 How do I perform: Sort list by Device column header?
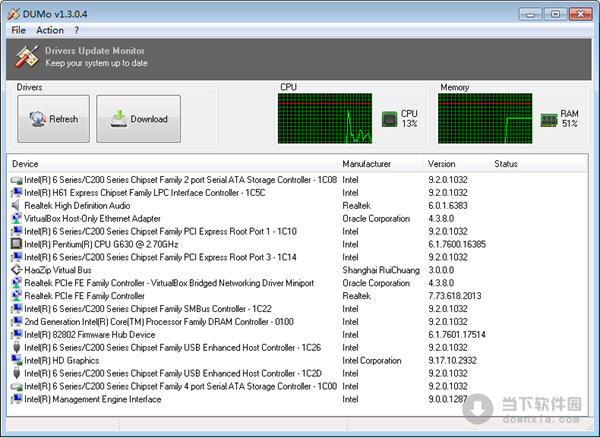[x=173, y=164]
